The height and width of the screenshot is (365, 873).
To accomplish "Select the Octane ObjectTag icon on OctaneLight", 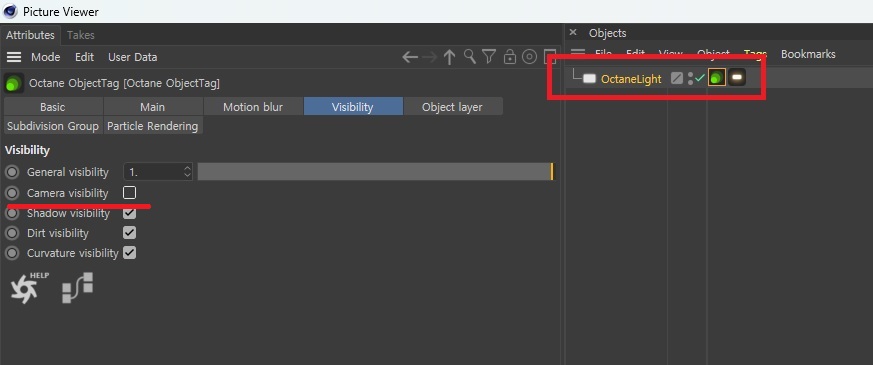I will [717, 78].
